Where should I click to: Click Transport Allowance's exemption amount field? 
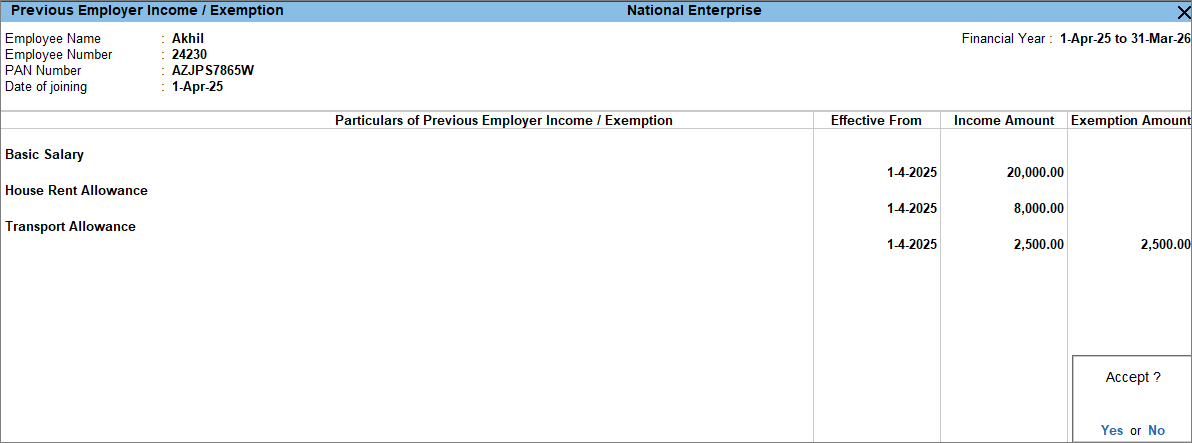click(1164, 245)
